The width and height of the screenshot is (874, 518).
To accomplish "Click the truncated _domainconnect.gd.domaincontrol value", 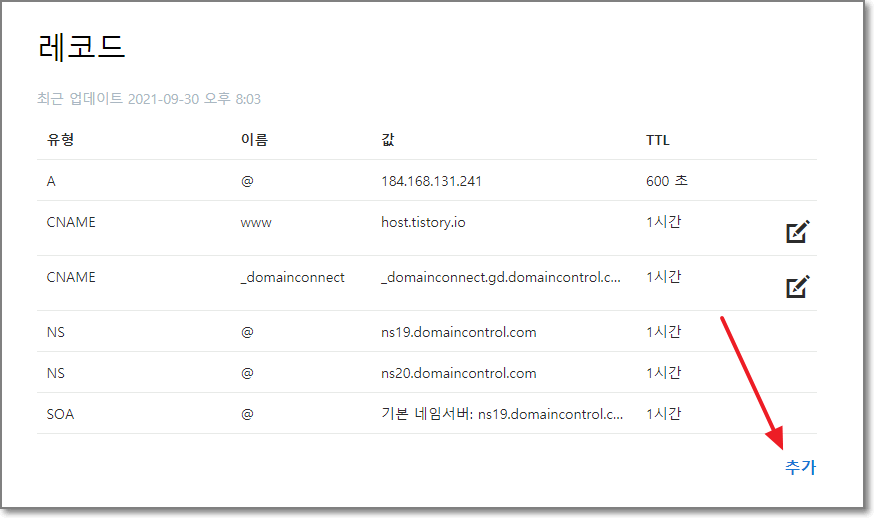I will 501,278.
